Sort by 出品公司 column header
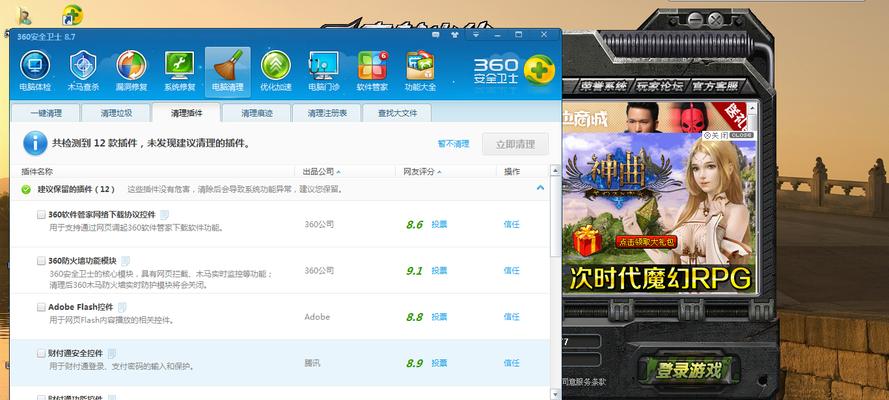 tap(321, 172)
